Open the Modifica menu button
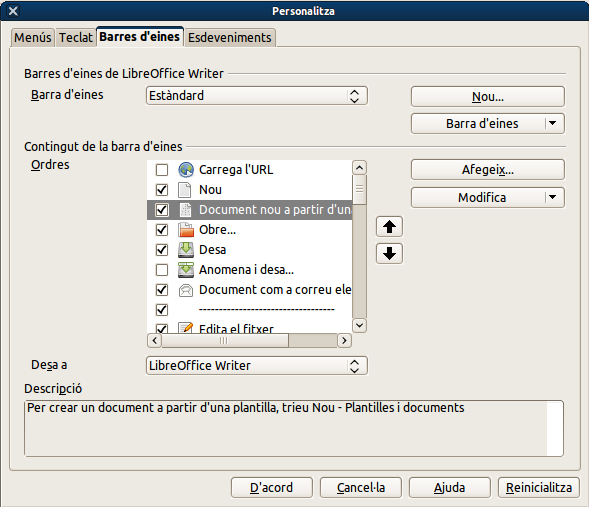The image size is (589, 507). 488,198
